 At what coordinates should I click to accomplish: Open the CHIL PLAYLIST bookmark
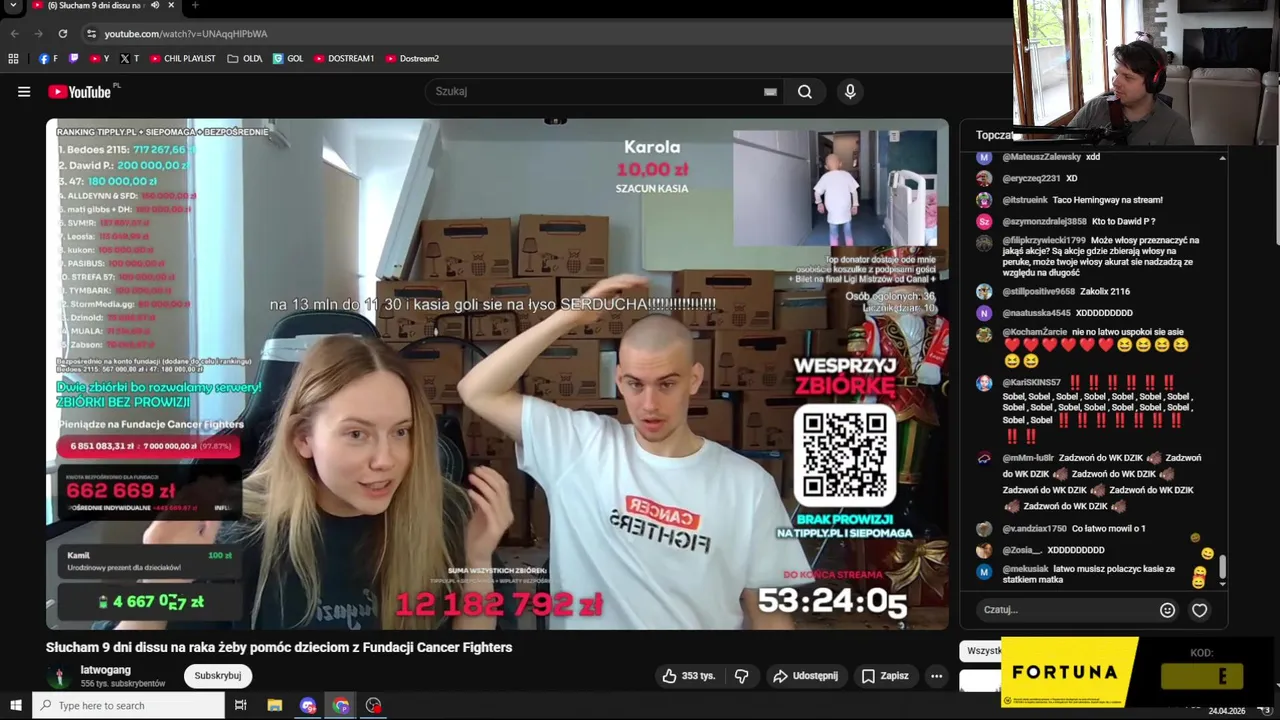pos(183,59)
